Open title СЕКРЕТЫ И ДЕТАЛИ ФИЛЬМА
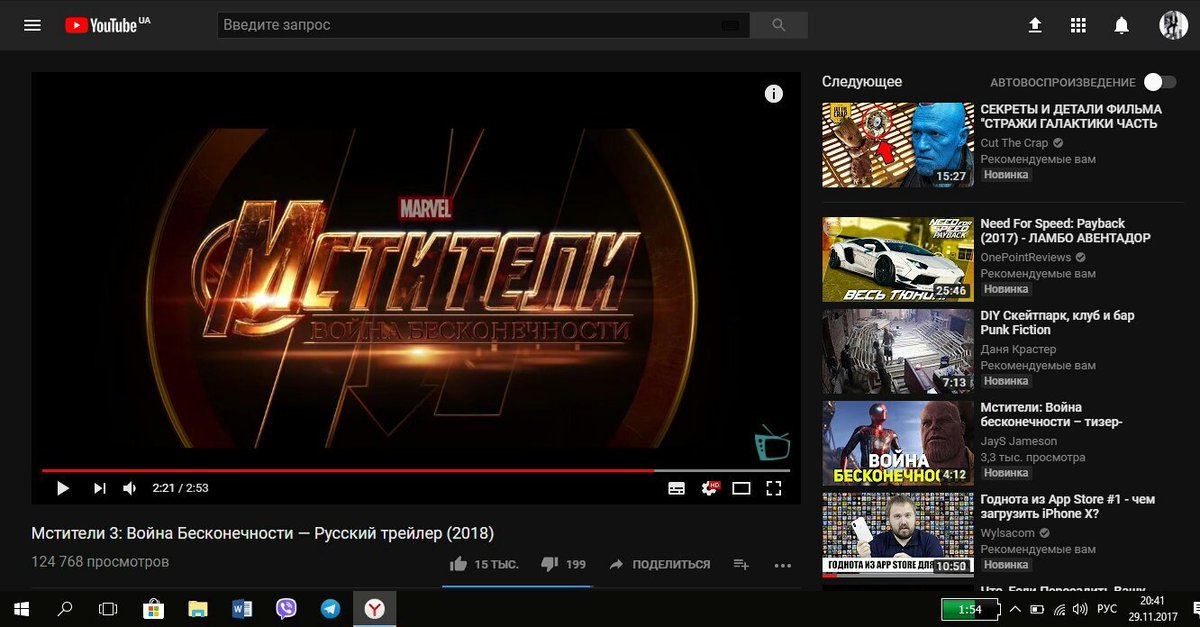Screen dimensions: 1200x627 pyautogui.click(x=1070, y=116)
